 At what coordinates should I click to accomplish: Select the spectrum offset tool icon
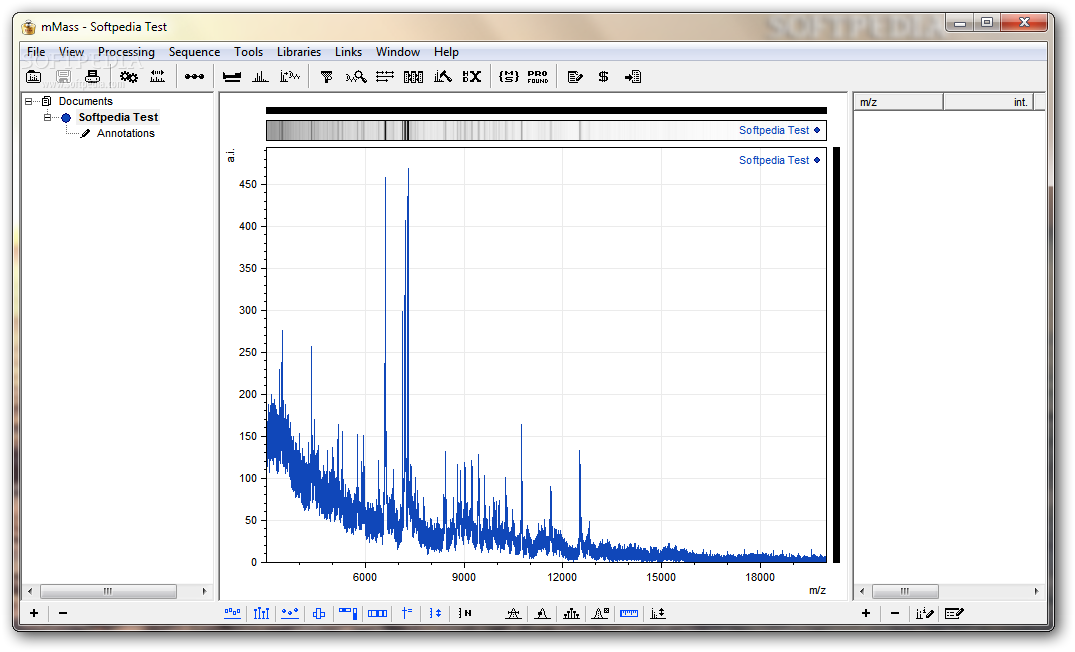pyautogui.click(x=658, y=614)
